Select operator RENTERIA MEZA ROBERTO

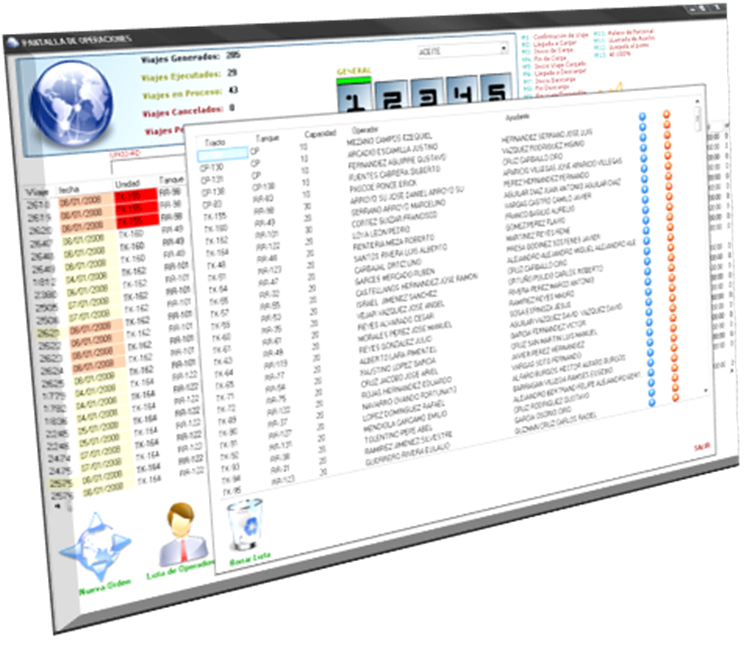(x=394, y=243)
